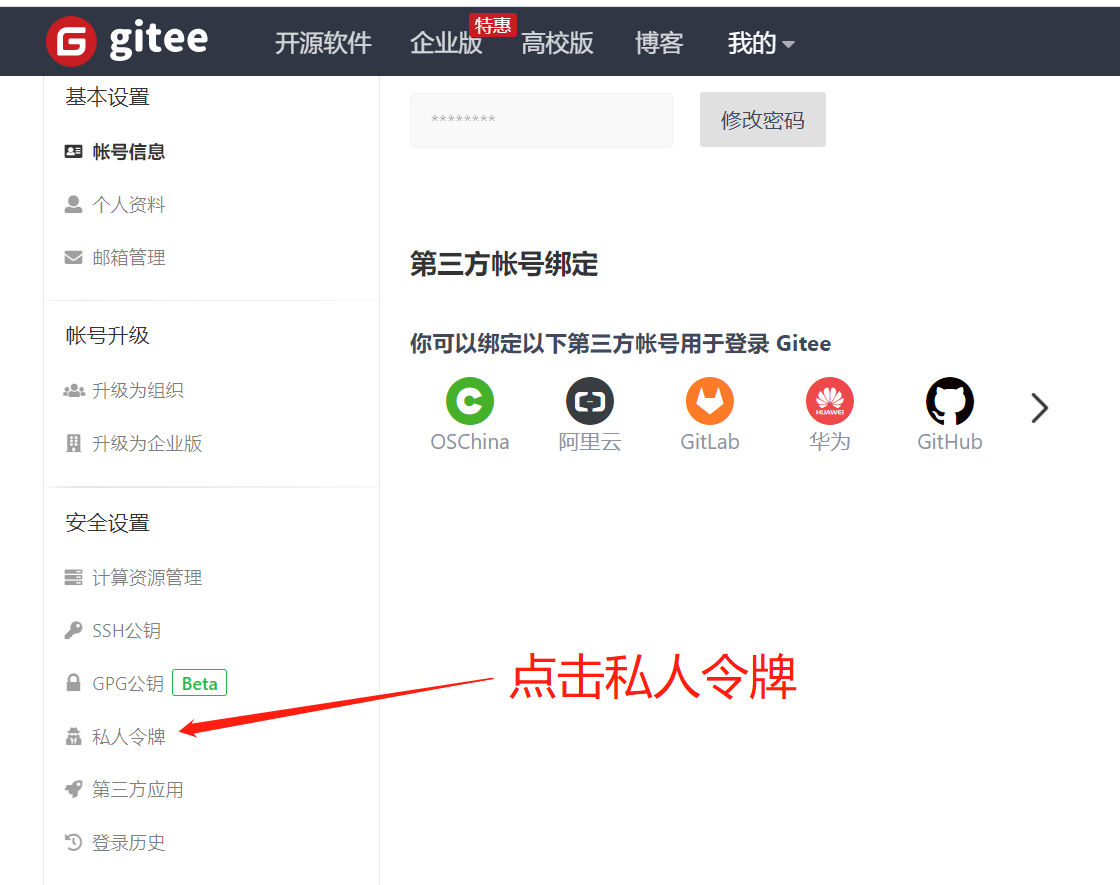
Task: Bind the 阿里云 third-party account
Action: click(590, 399)
